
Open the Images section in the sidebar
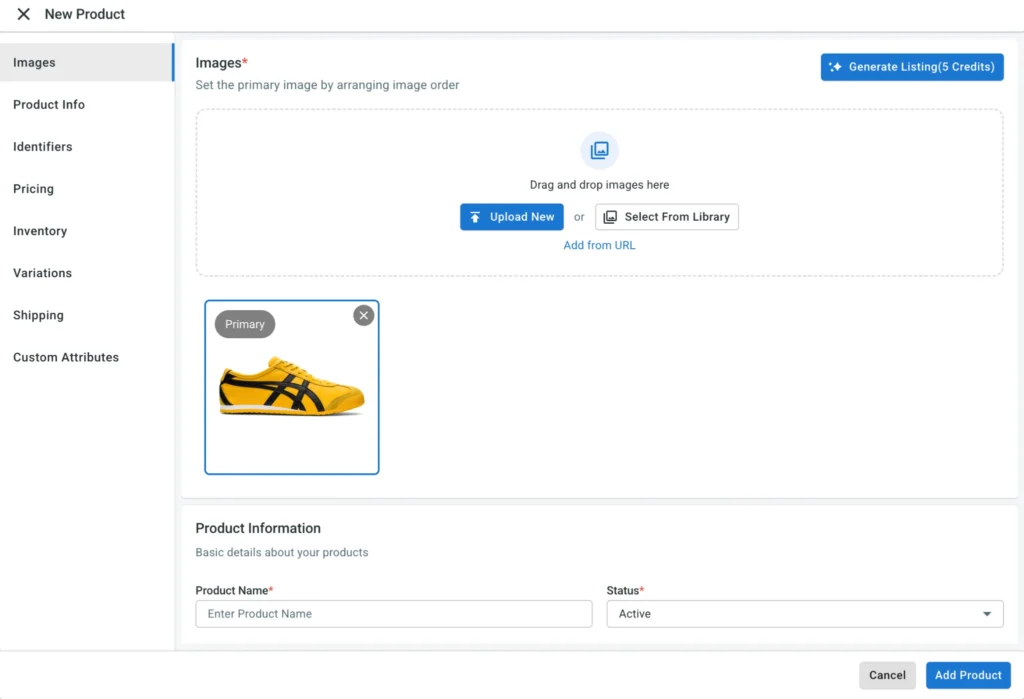[x=87, y=63]
